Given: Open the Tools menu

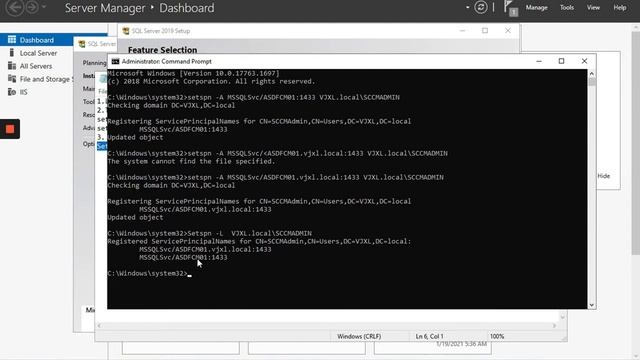Looking at the screenshot, I should (567, 7).
